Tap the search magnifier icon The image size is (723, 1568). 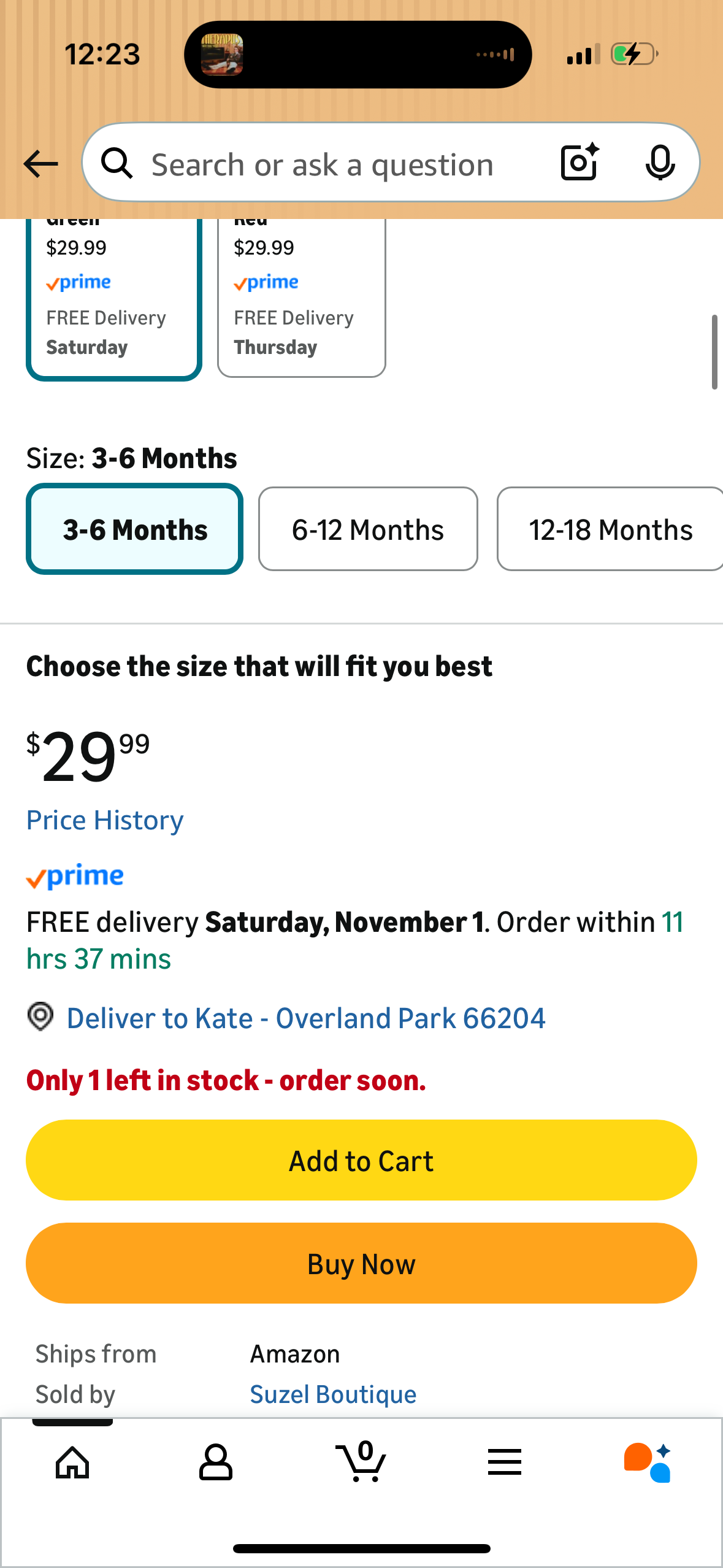[117, 164]
